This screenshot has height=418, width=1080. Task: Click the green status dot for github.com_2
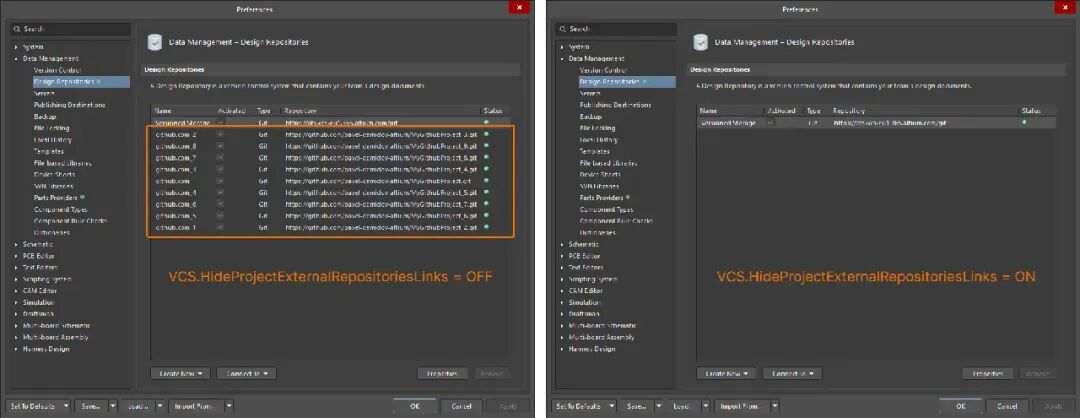(x=486, y=134)
